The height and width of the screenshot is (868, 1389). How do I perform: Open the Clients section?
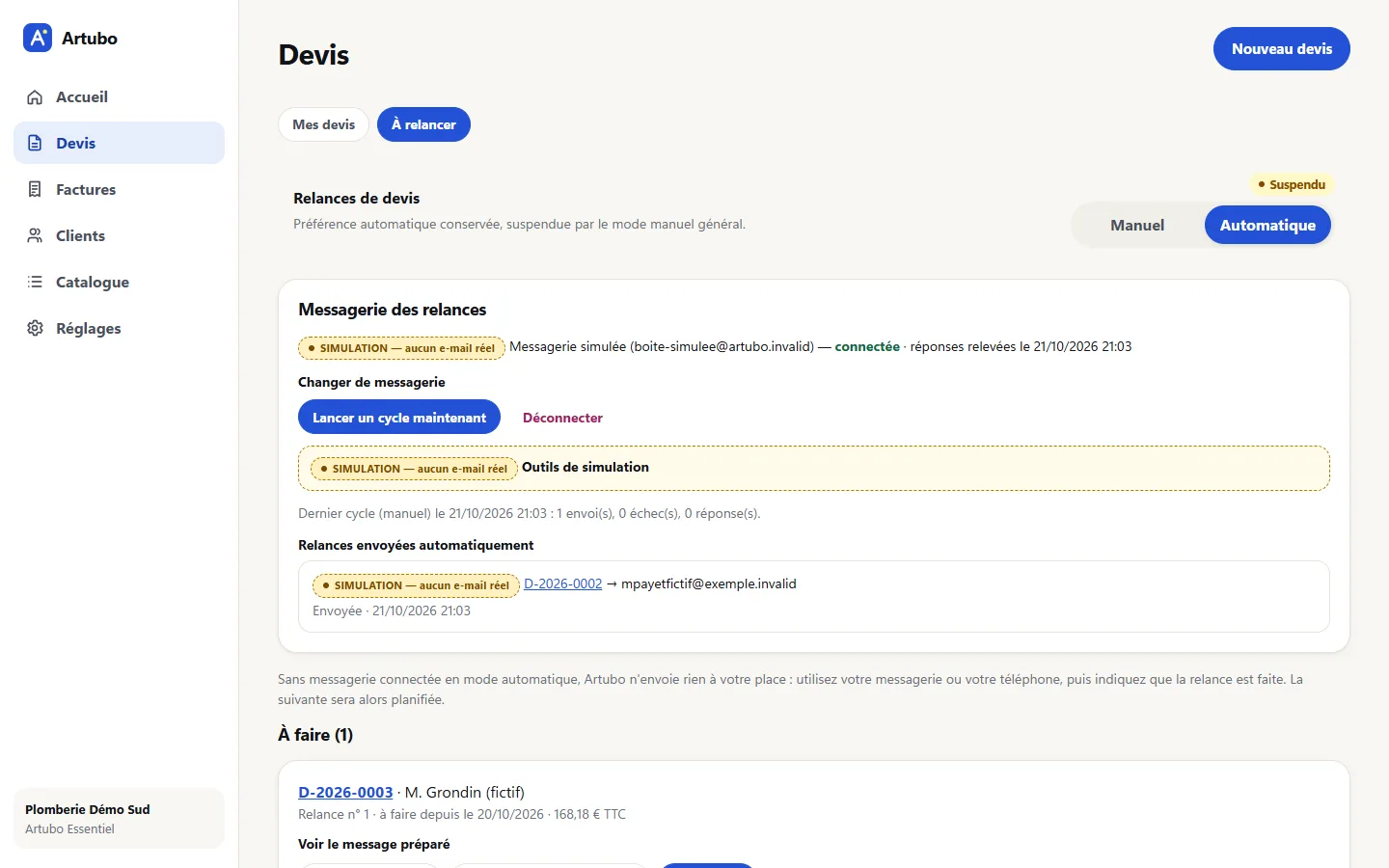coord(119,235)
